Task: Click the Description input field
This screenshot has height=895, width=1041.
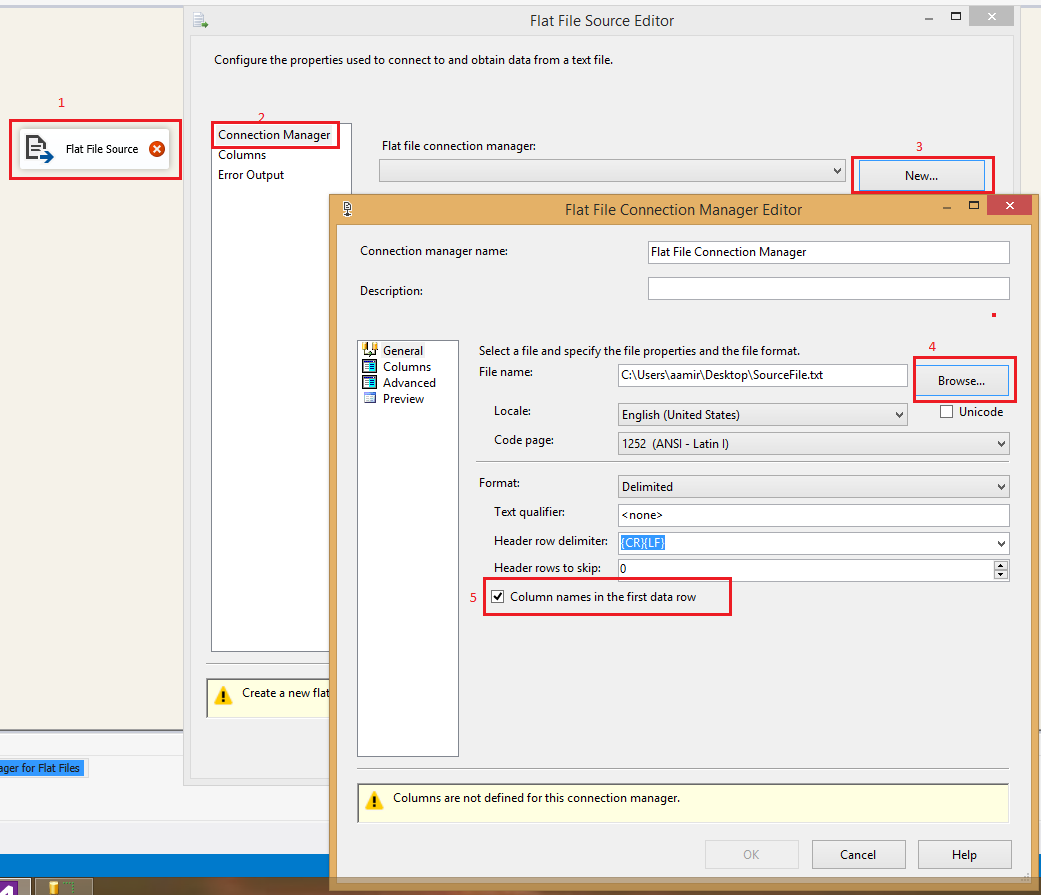Action: (x=828, y=289)
